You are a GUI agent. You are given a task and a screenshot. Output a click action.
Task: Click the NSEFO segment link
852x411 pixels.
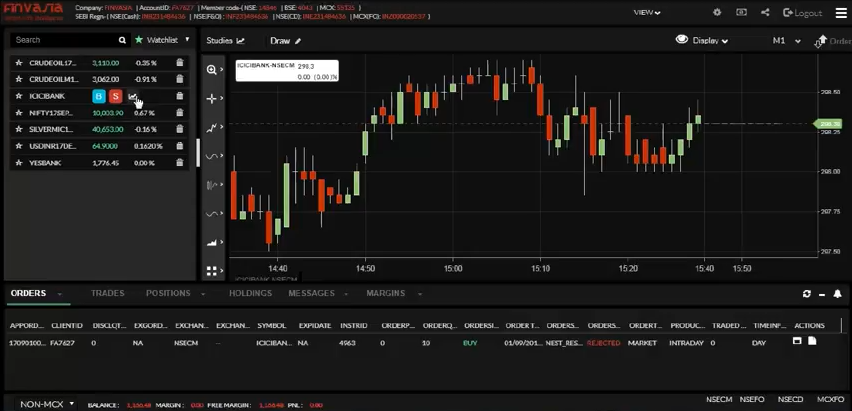coord(752,400)
